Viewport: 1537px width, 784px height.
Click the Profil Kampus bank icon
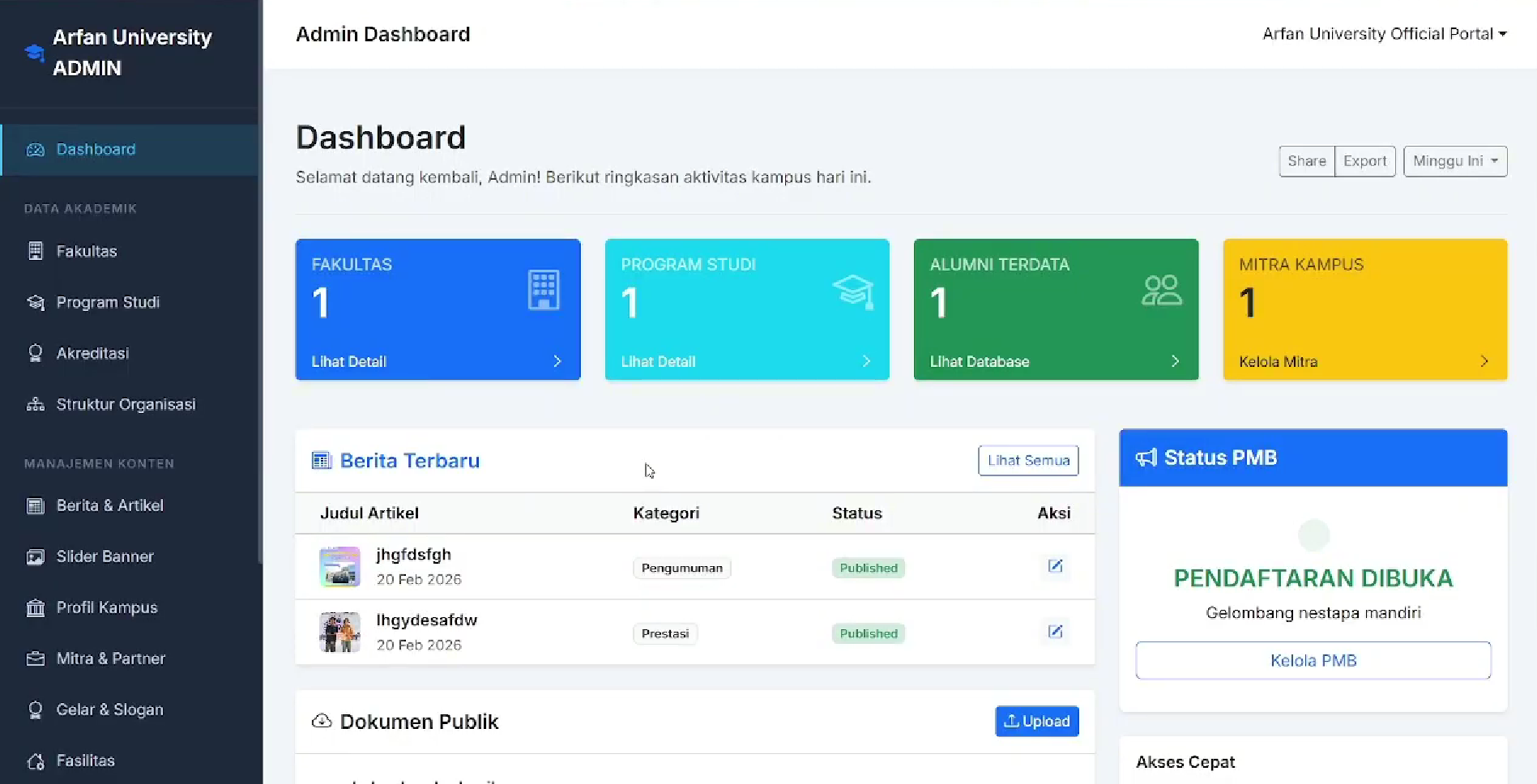pos(36,607)
